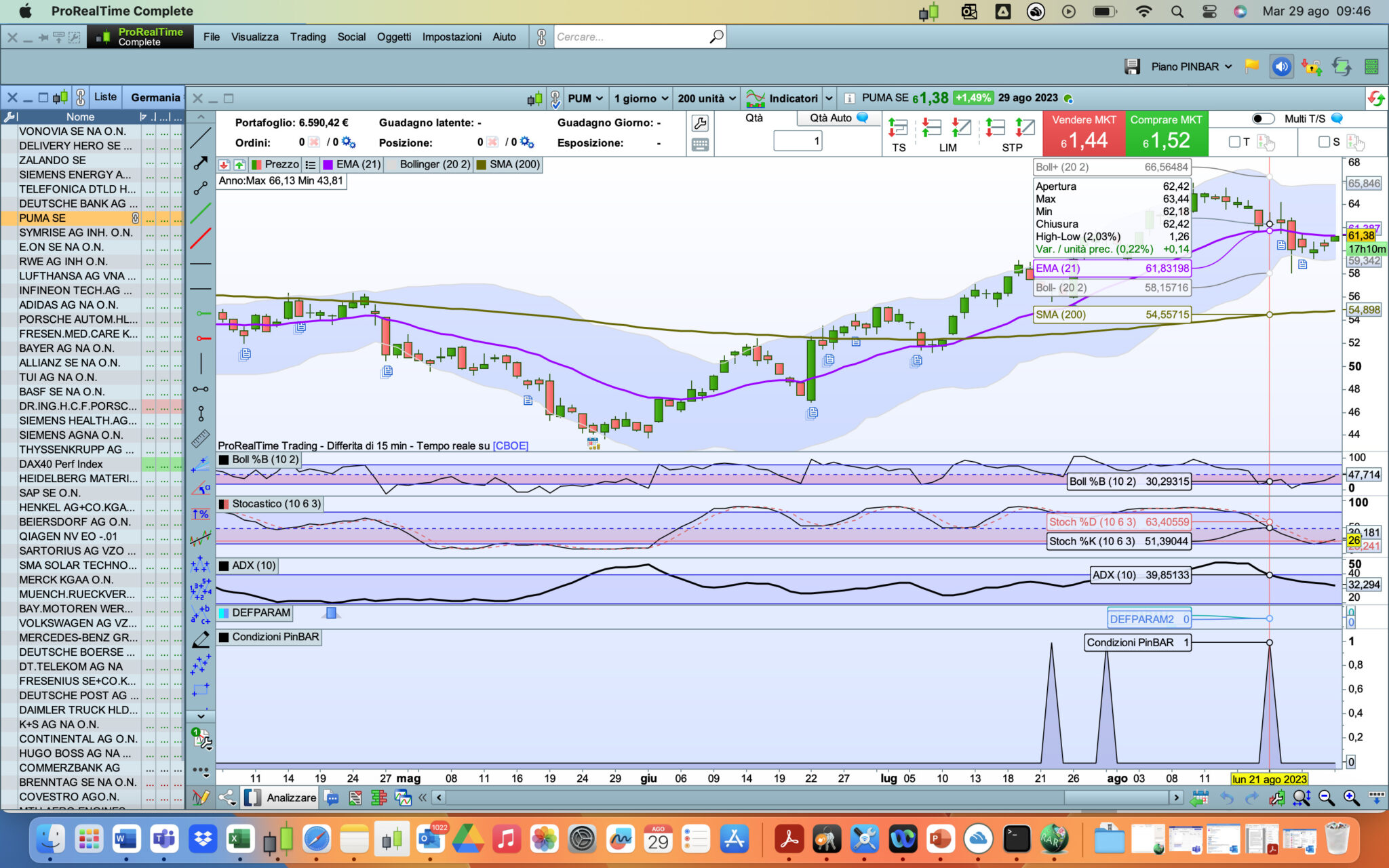This screenshot has height=868, width=1389.
Task: Open the Oggetti menu
Action: pos(393,37)
